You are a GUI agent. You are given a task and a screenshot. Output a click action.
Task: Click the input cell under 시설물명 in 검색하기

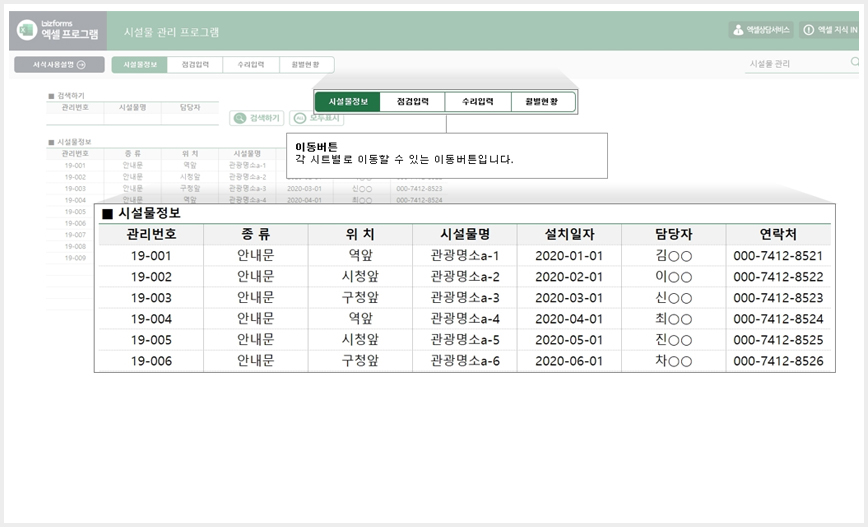click(133, 118)
